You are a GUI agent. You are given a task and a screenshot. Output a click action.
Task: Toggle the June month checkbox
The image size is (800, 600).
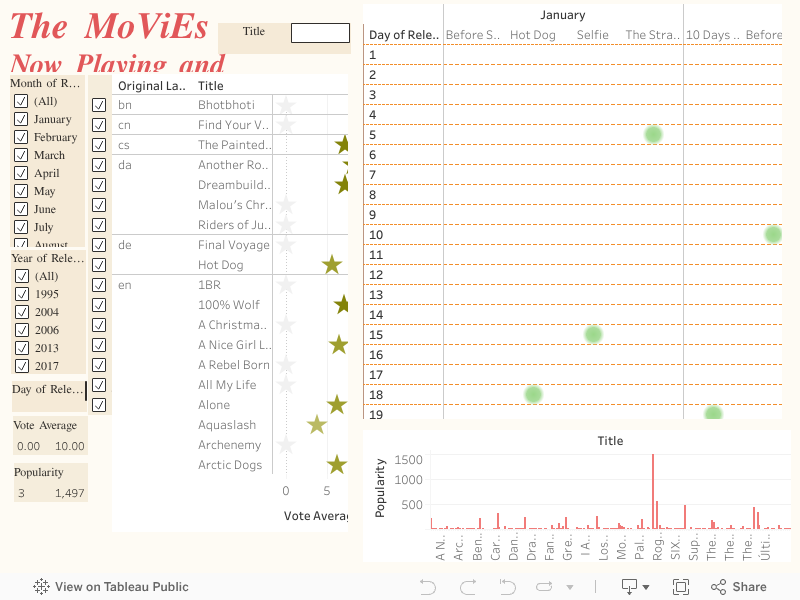coord(21,209)
